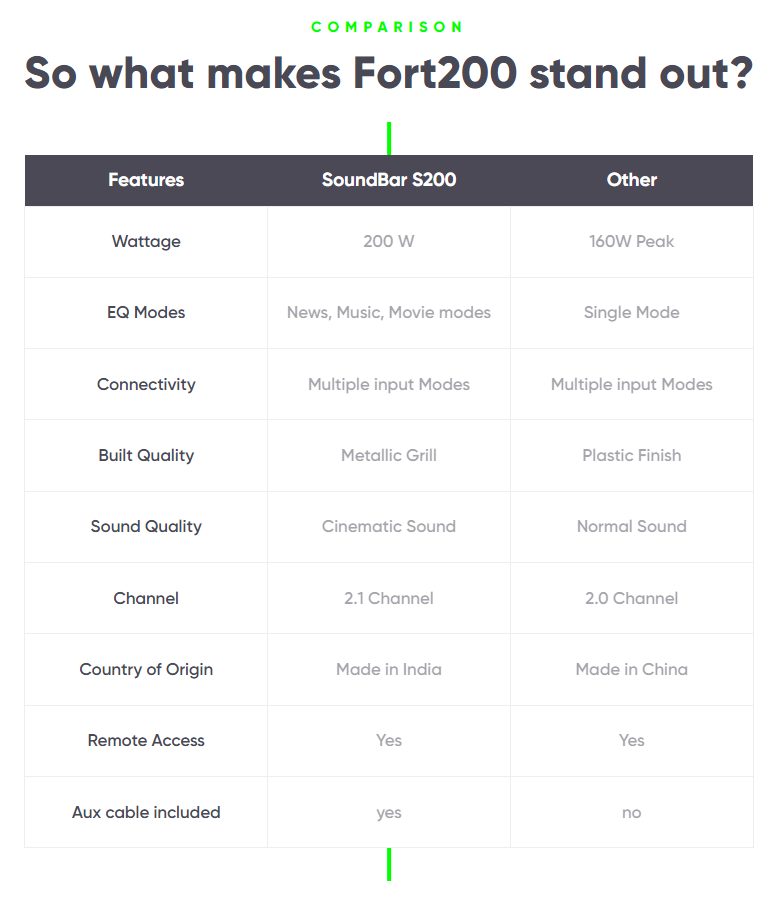Click the '2.1 Channel' cell
This screenshot has height=898, width=772.
coord(389,598)
